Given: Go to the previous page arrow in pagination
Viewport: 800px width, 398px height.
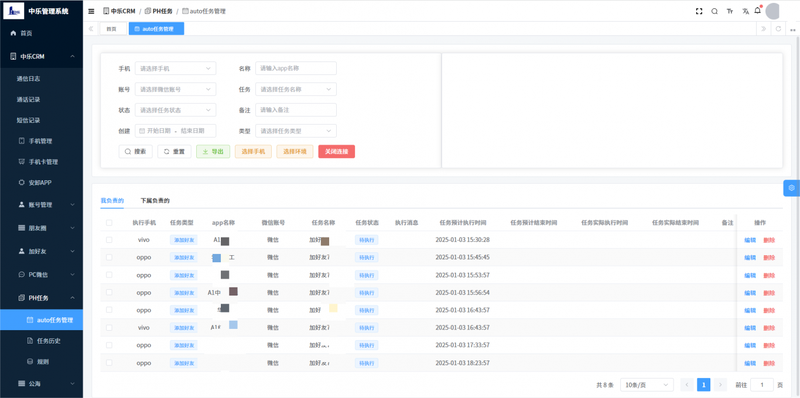Looking at the screenshot, I should (687, 385).
